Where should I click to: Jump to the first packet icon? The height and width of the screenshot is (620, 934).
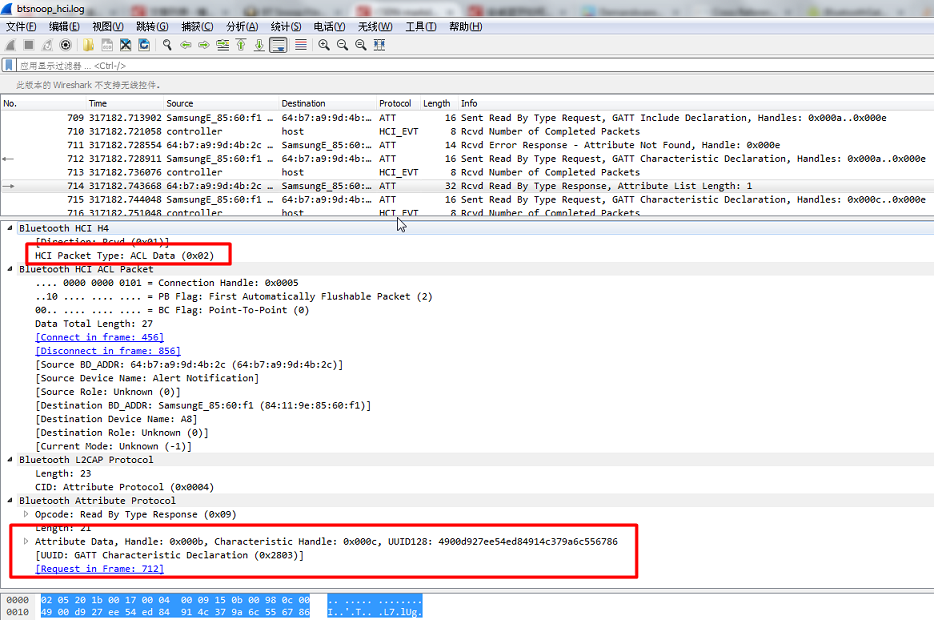[241, 45]
